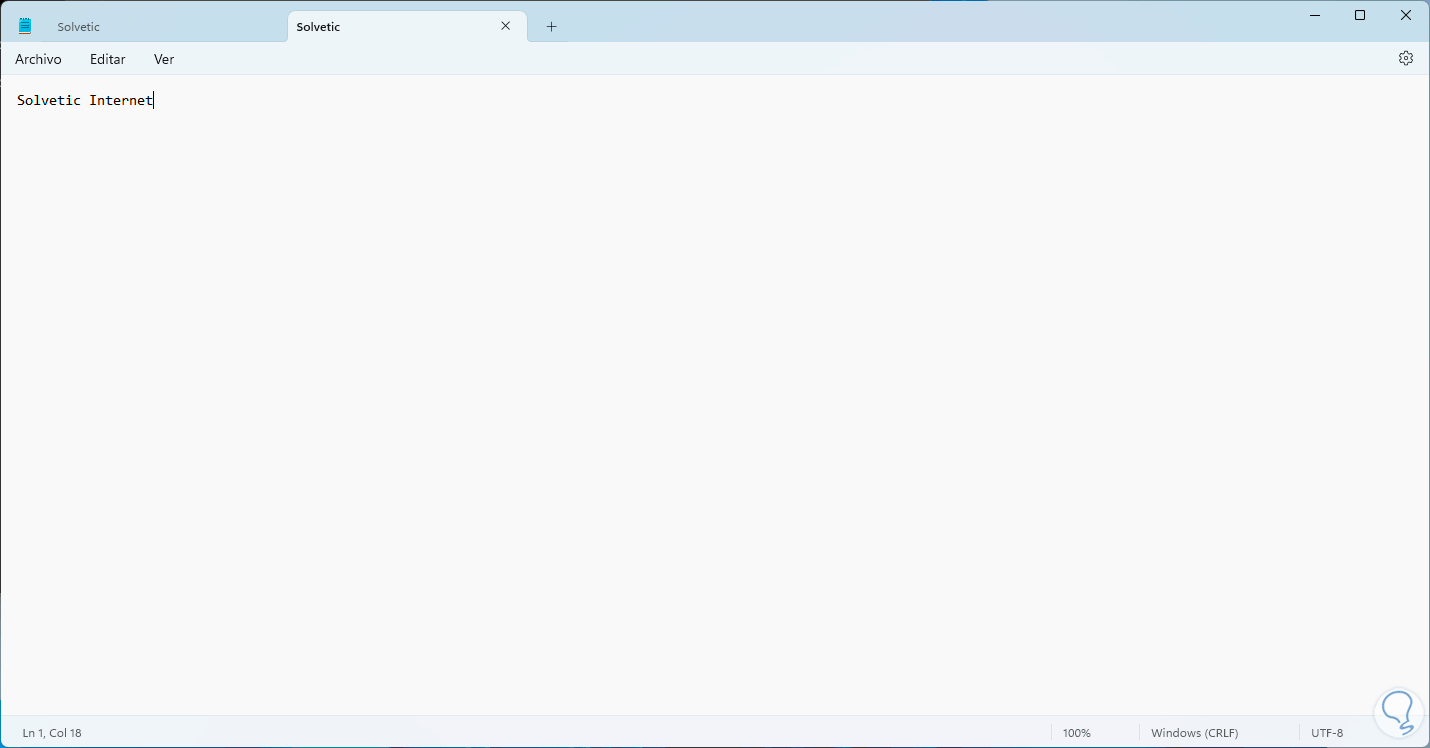The height and width of the screenshot is (748, 1430).
Task: Place cursor after the word Internet
Action: 153,100
